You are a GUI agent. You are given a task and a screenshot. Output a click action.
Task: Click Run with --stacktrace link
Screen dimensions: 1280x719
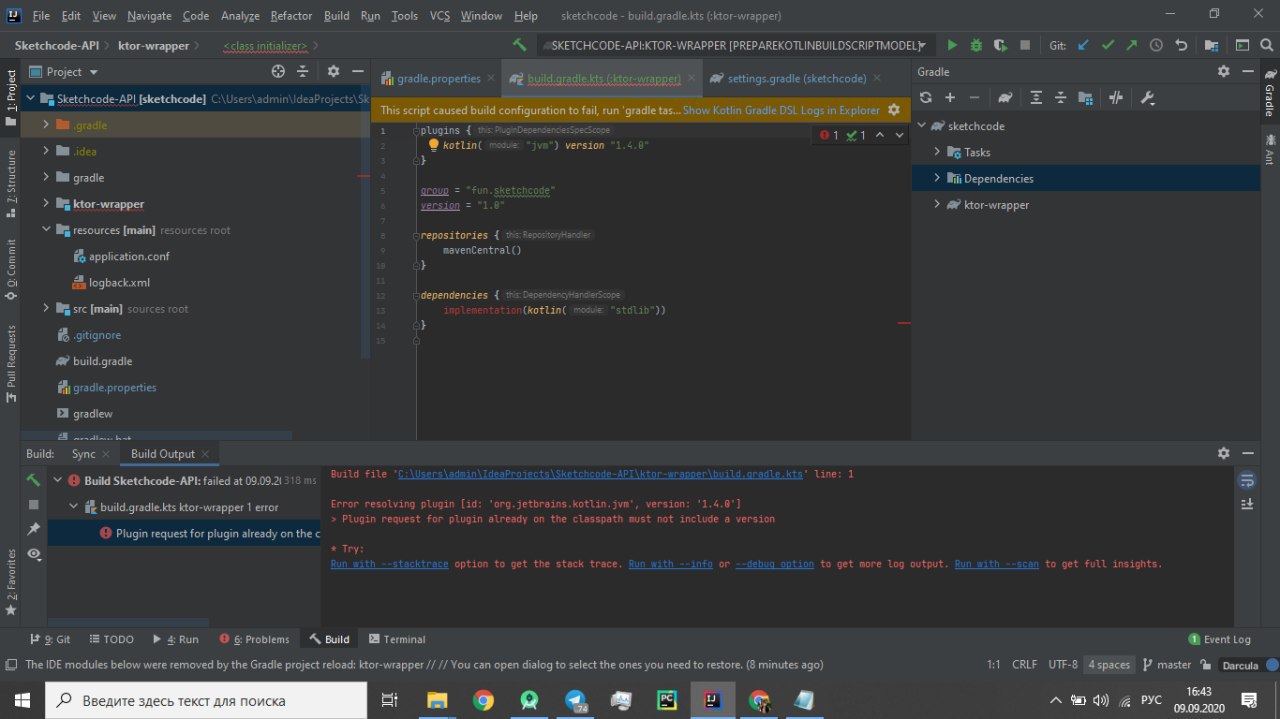390,564
